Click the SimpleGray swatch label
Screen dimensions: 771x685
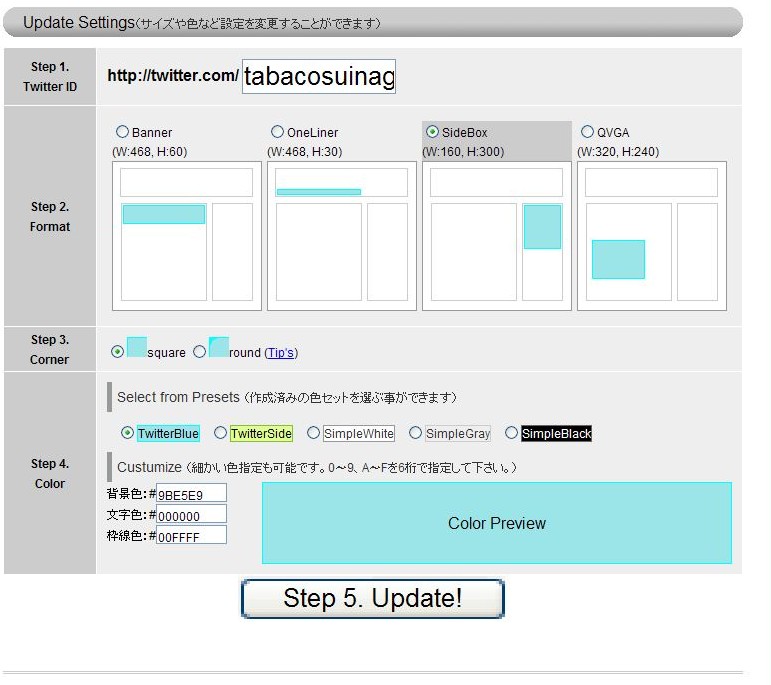pyautogui.click(x=458, y=434)
